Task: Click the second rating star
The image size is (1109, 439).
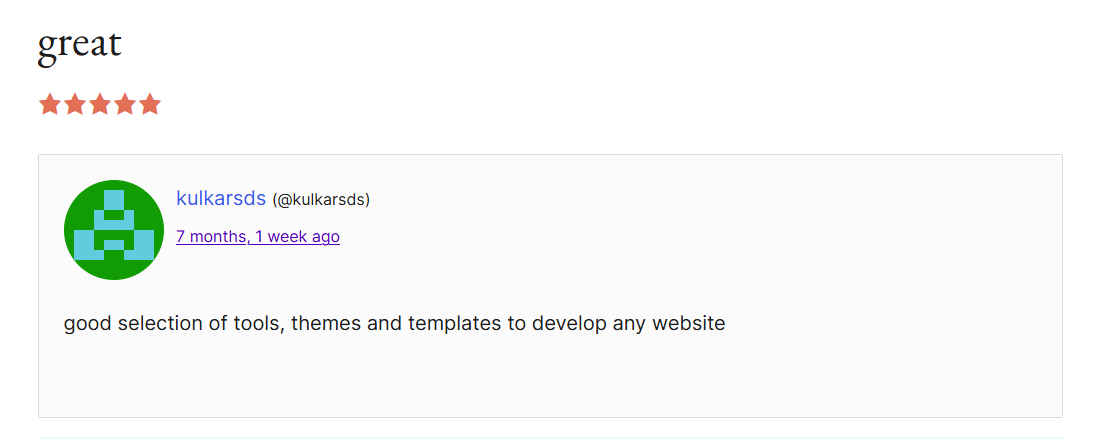Action: coord(75,104)
